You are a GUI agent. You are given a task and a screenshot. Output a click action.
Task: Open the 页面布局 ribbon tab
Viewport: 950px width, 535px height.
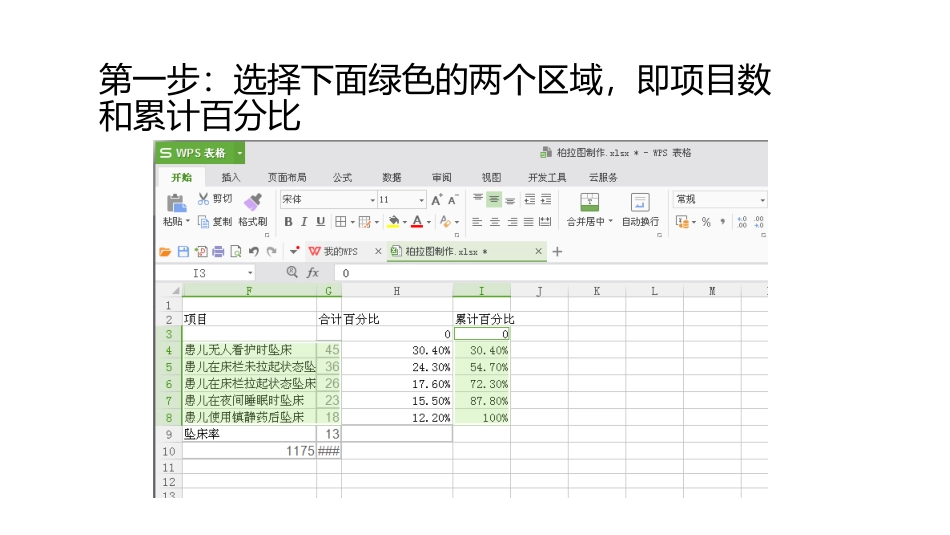pos(287,178)
